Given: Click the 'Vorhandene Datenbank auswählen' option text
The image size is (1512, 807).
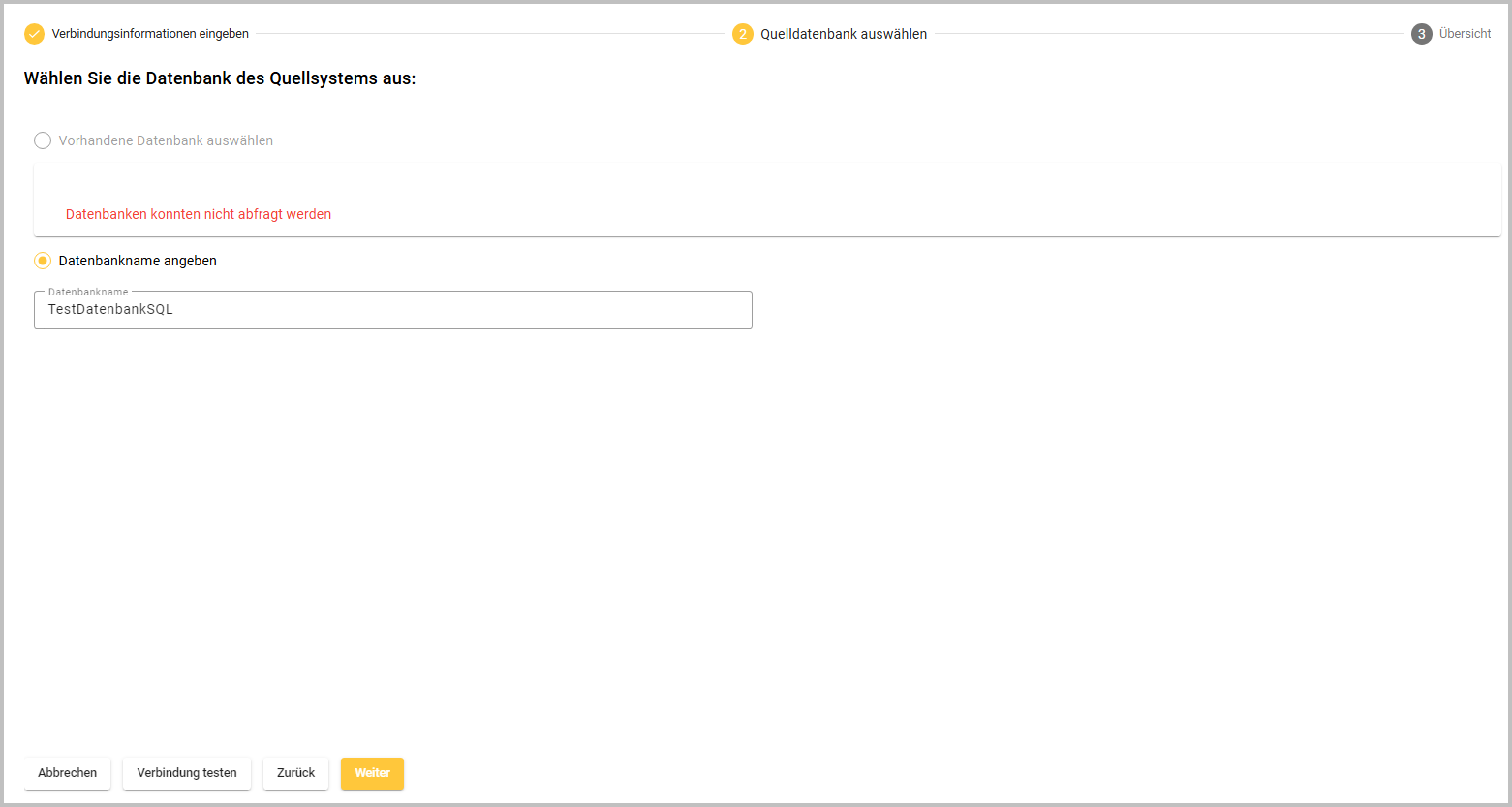Looking at the screenshot, I should tap(166, 140).
